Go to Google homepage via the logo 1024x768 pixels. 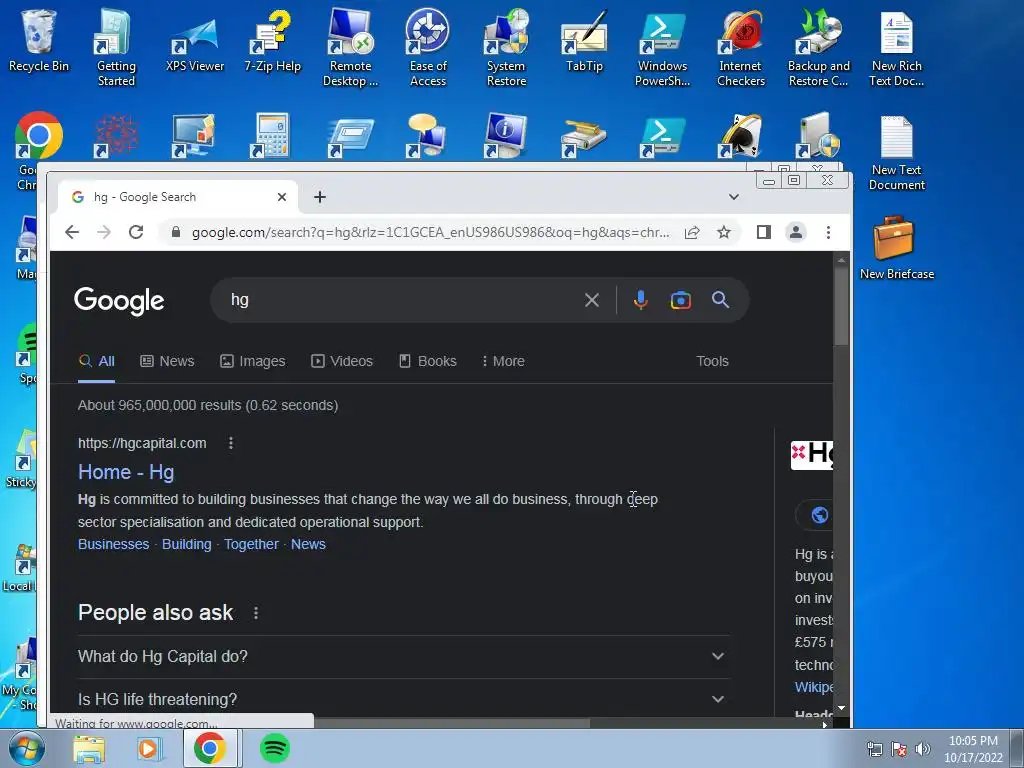[x=119, y=300]
